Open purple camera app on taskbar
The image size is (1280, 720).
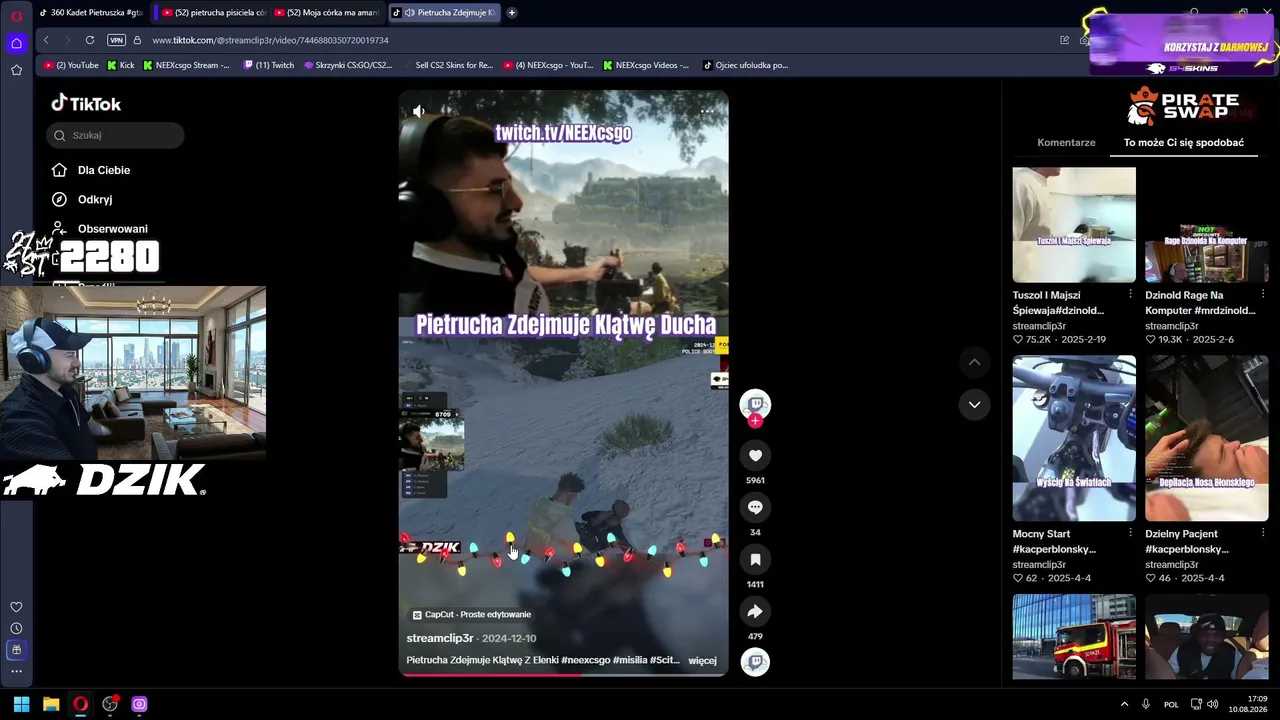pos(139,704)
